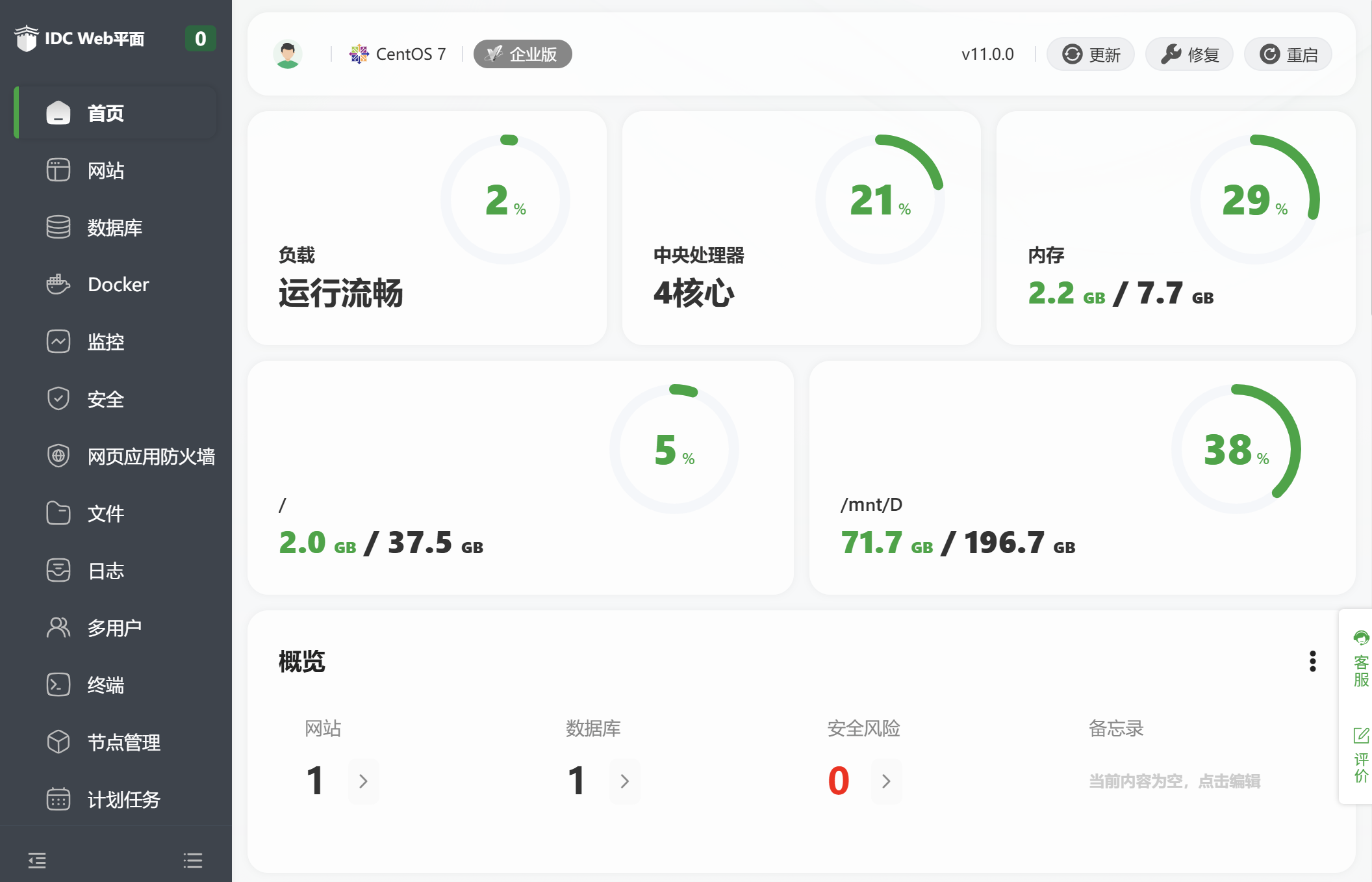Click the refresh icon in 更新 button
The width and height of the screenshot is (1372, 882).
1073,54
